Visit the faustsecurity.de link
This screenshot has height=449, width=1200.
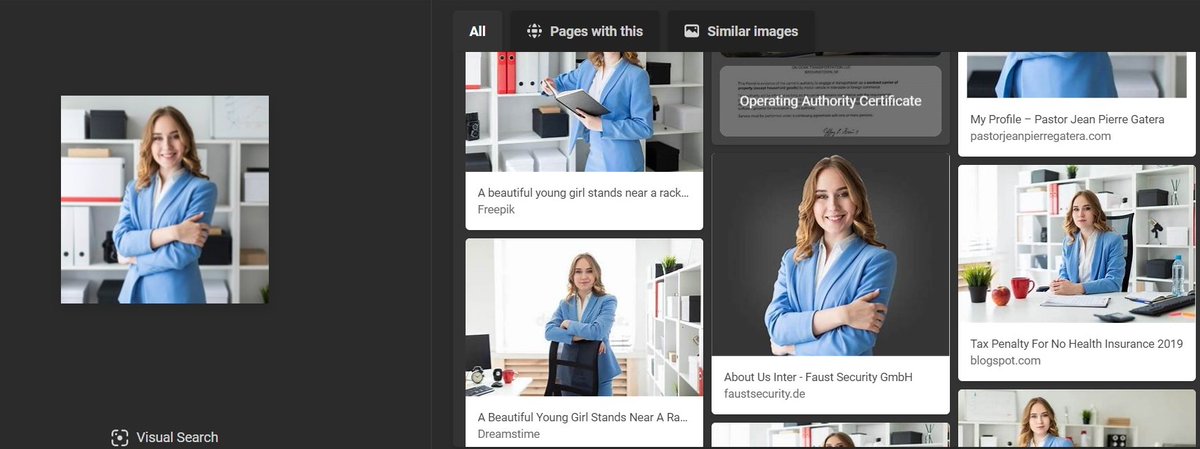[x=764, y=394]
